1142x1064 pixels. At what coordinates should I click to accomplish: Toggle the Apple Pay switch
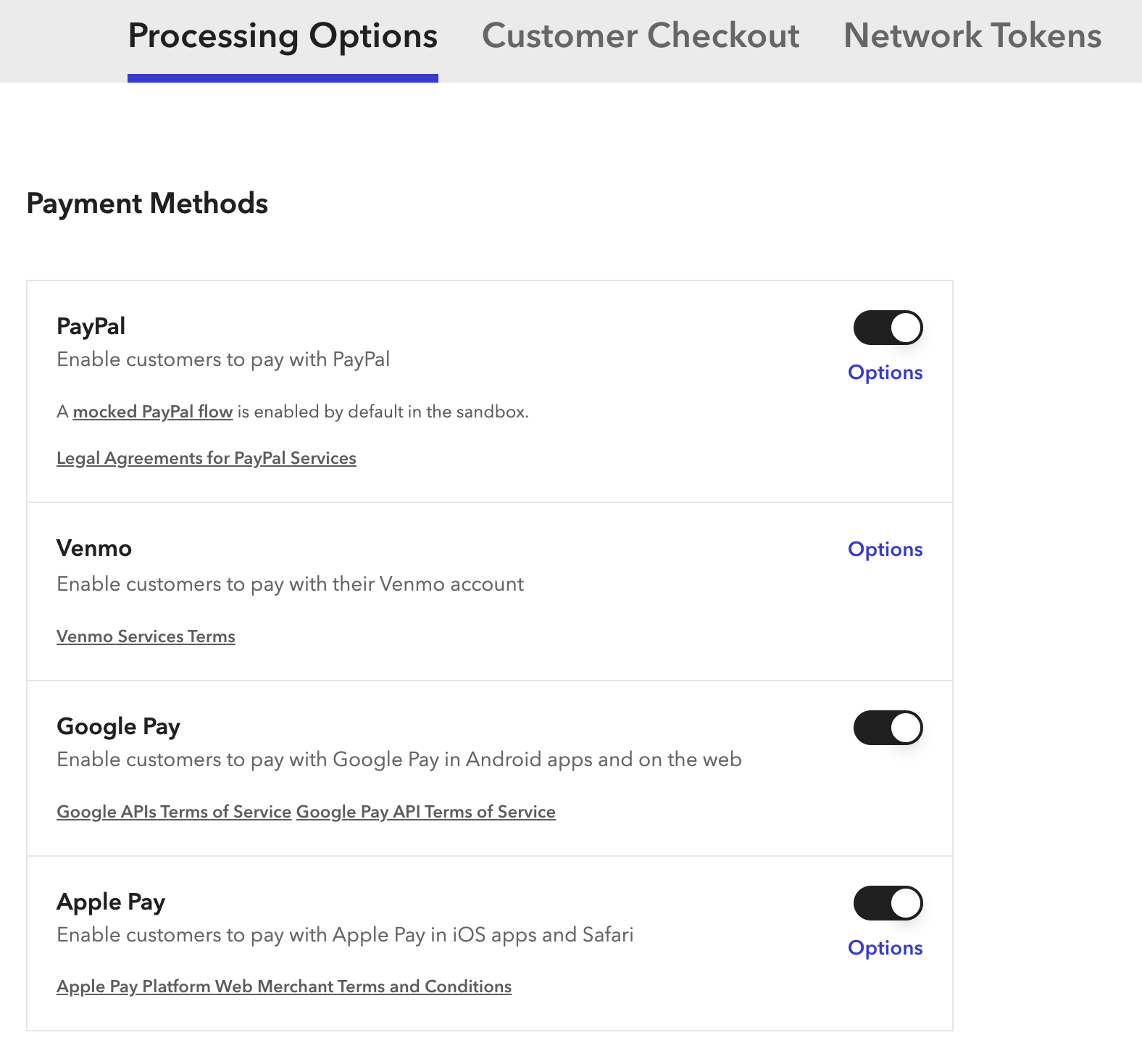click(x=888, y=903)
